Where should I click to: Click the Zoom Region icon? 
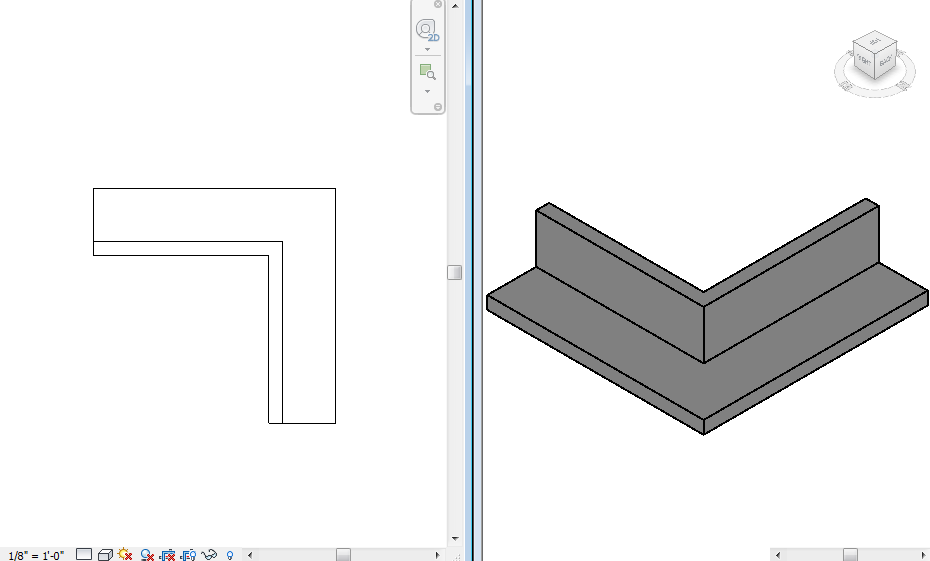click(x=427, y=72)
